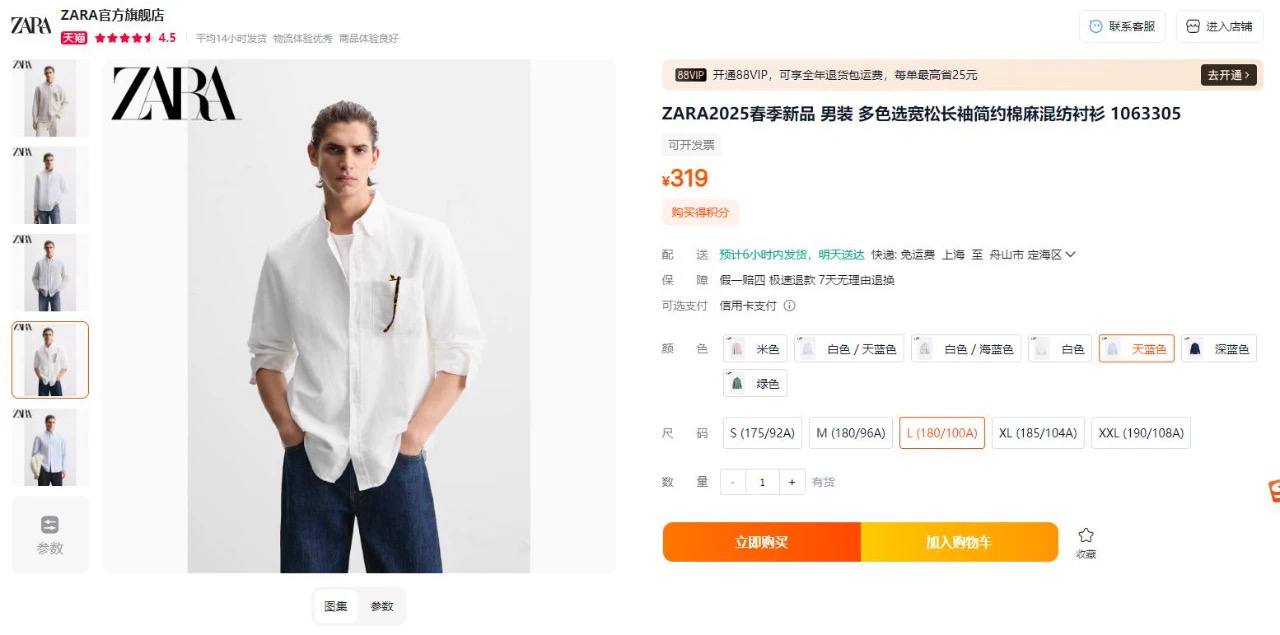Select the first beige shirt thumbnail
The height and width of the screenshot is (635, 1280).
(x=50, y=98)
